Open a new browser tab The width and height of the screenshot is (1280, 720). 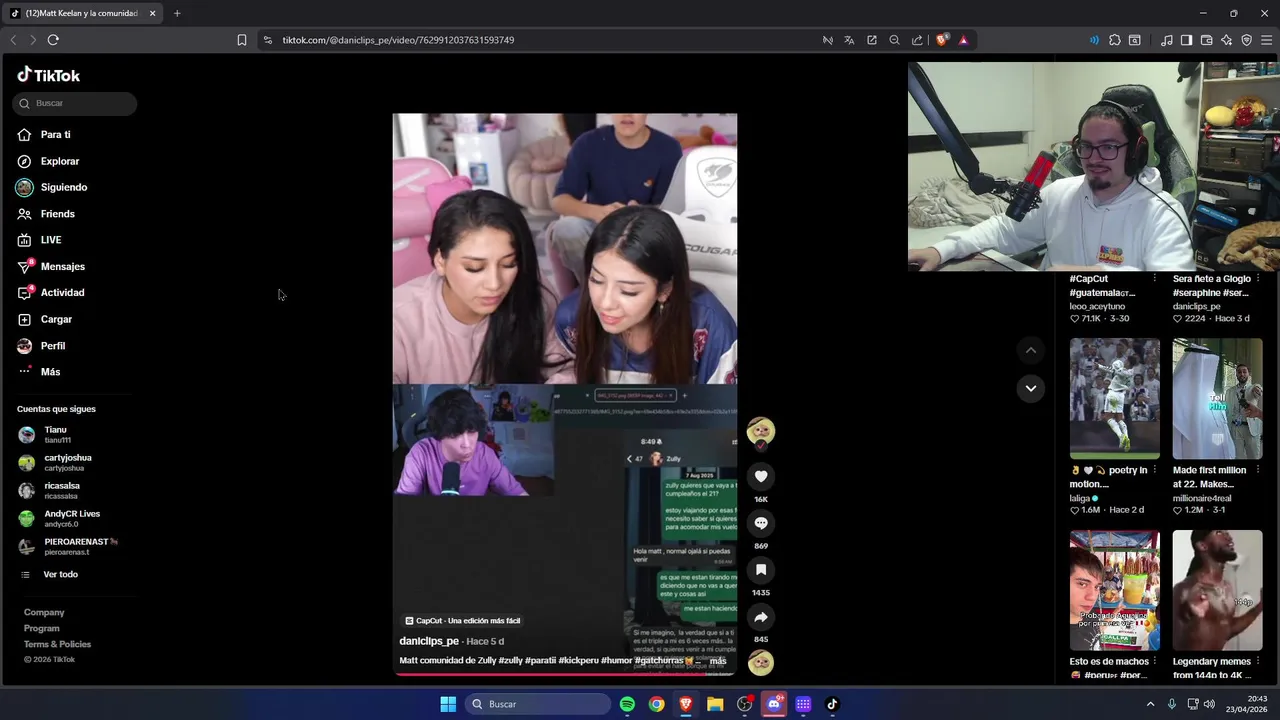click(x=177, y=13)
